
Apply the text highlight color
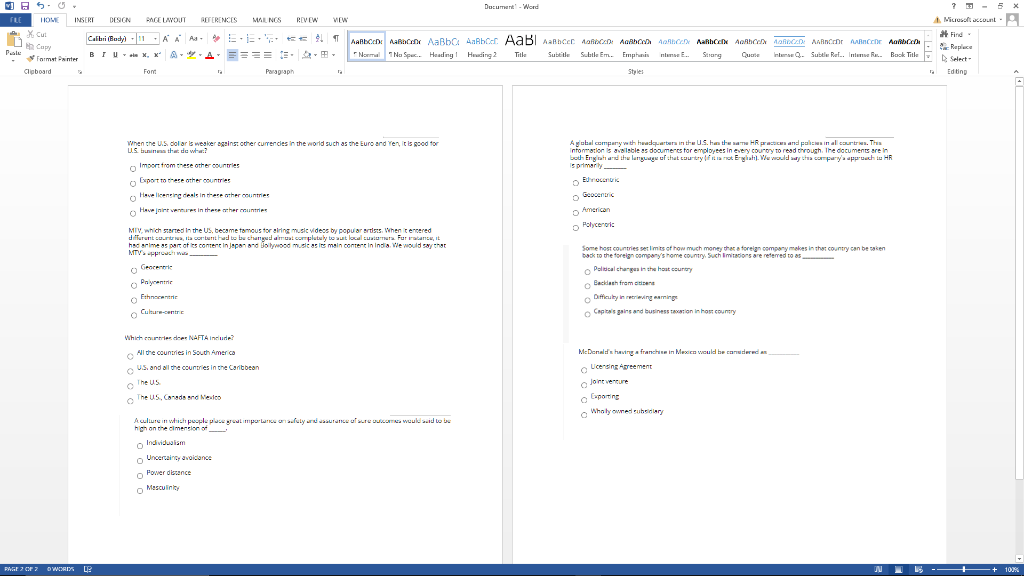pyautogui.click(x=191, y=55)
